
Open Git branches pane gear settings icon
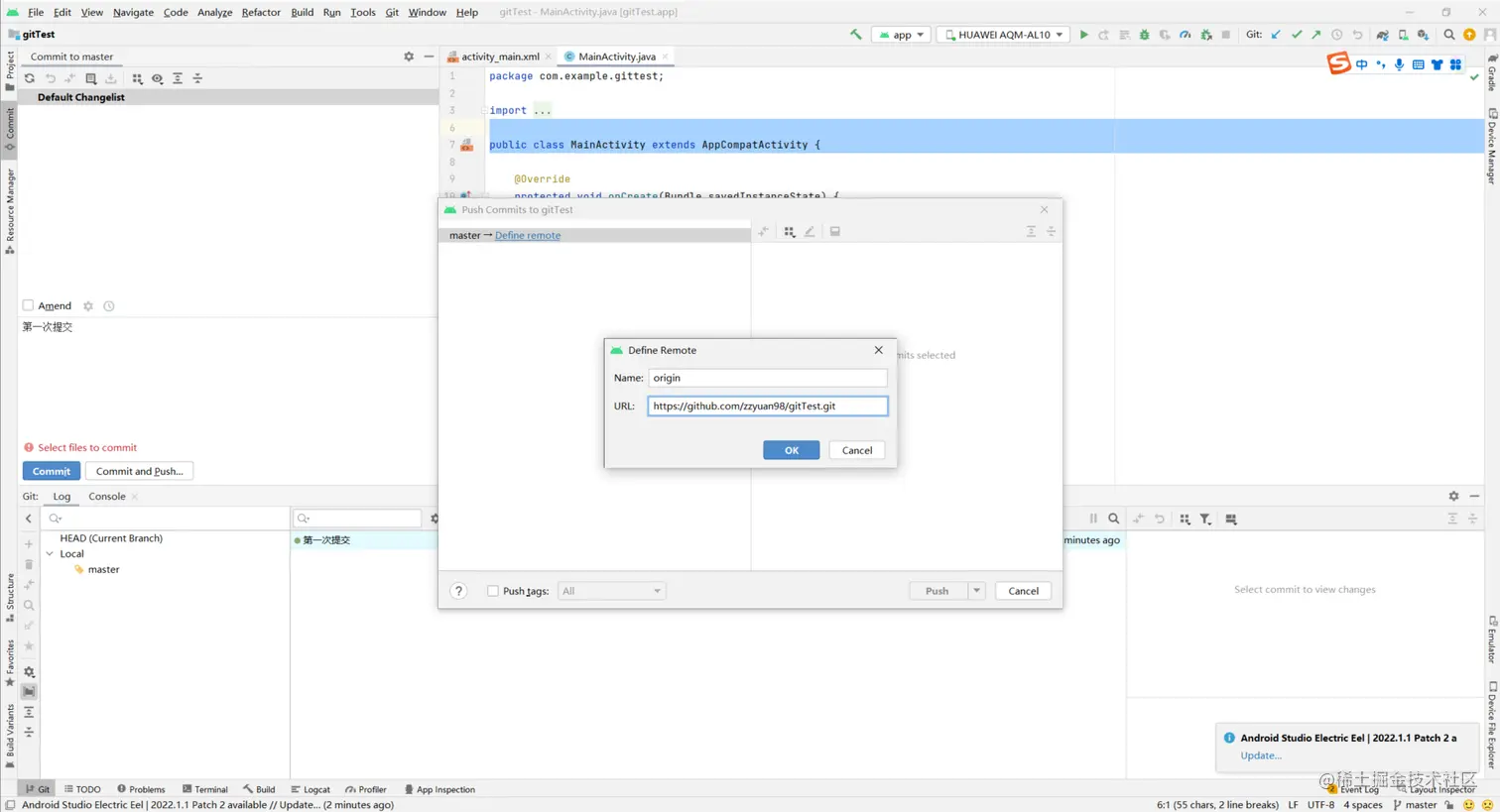(x=29, y=672)
